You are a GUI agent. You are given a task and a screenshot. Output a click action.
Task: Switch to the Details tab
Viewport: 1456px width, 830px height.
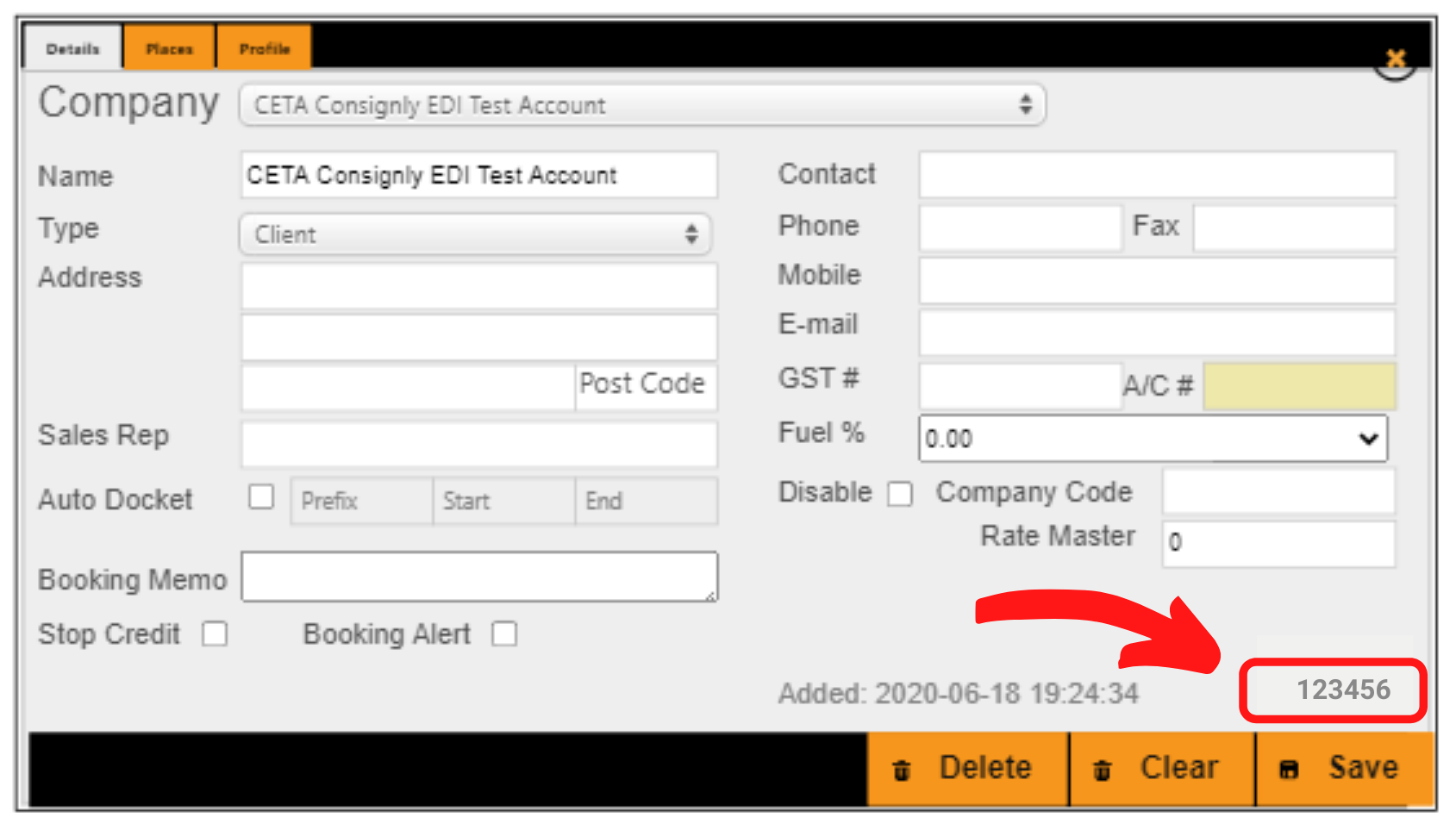point(73,47)
